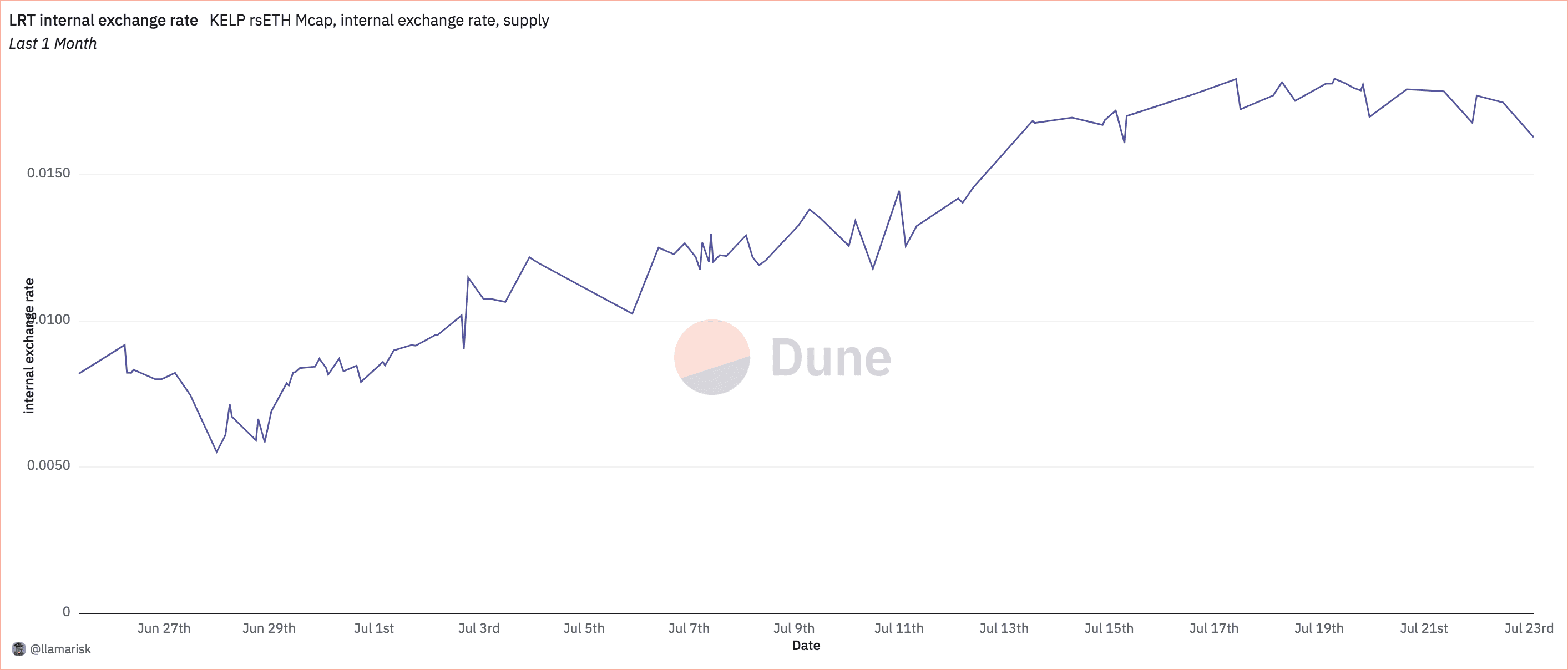Click the Dune logo circle watermark
Screen dimensions: 1568x670
711,357
